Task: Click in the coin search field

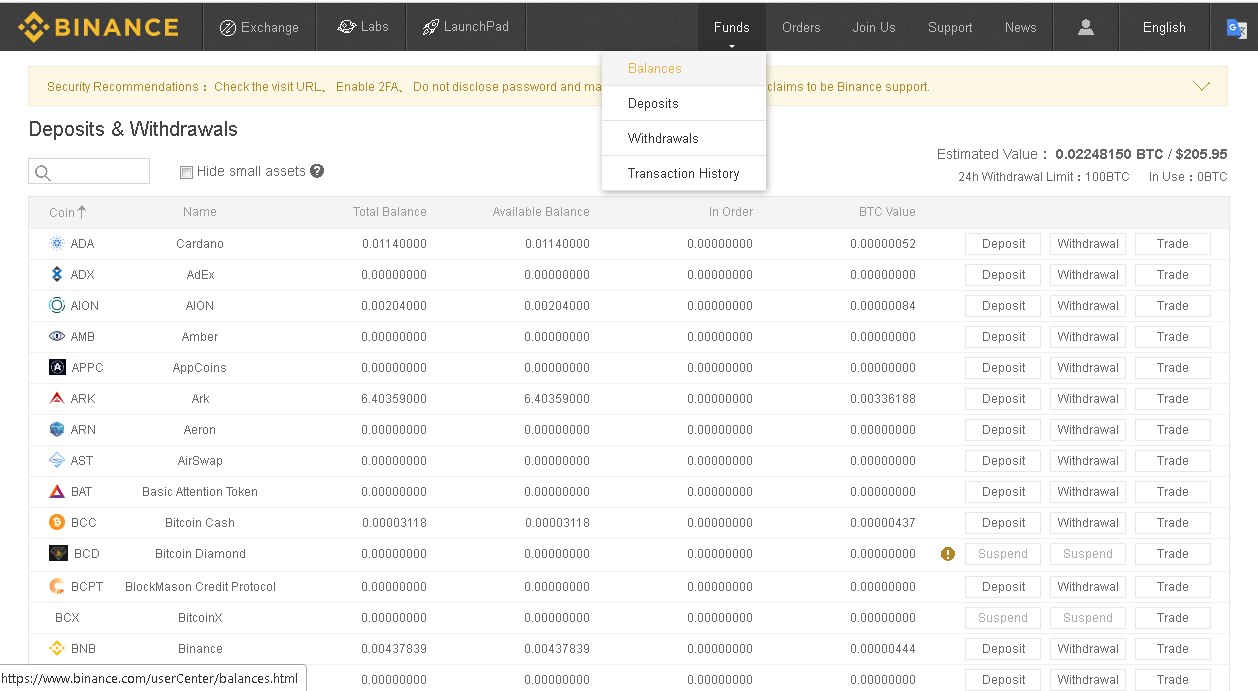Action: [x=89, y=171]
